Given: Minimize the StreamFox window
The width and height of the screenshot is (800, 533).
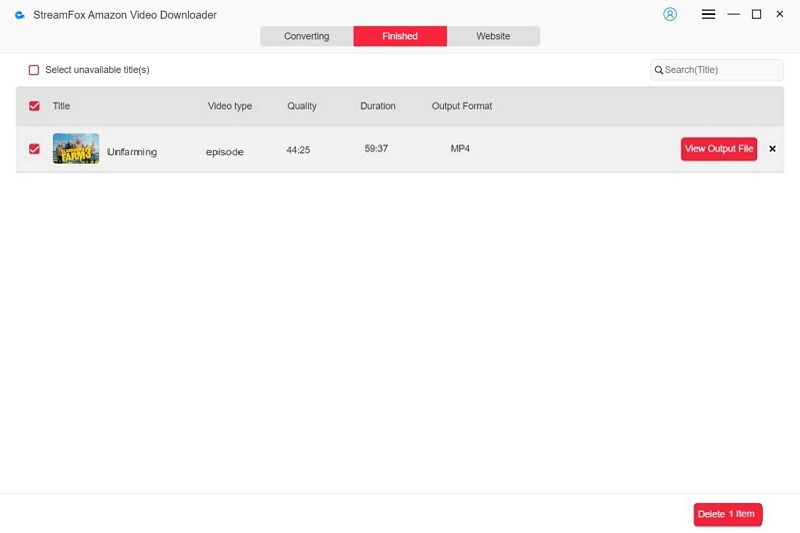Looking at the screenshot, I should [x=734, y=14].
